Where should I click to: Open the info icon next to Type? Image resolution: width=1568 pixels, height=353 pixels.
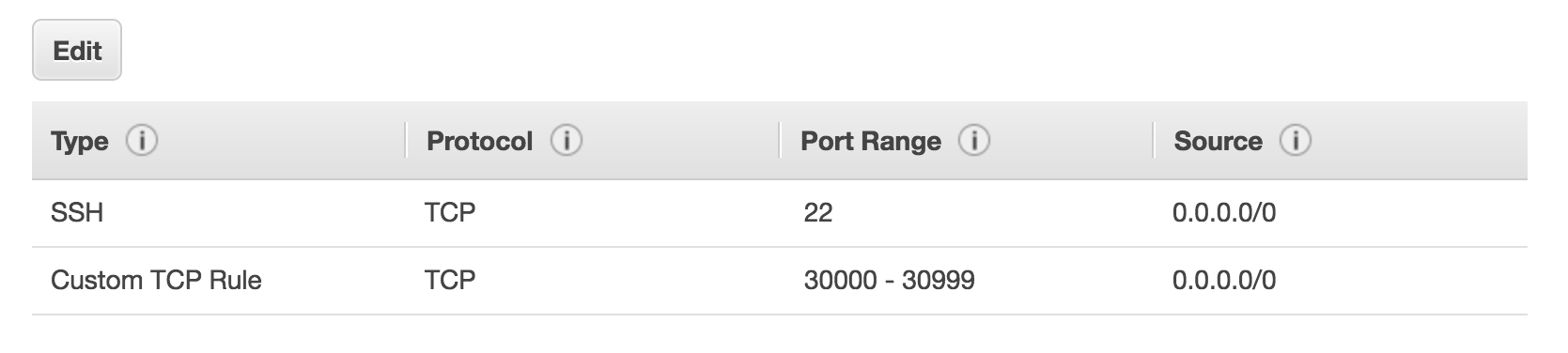point(142,141)
